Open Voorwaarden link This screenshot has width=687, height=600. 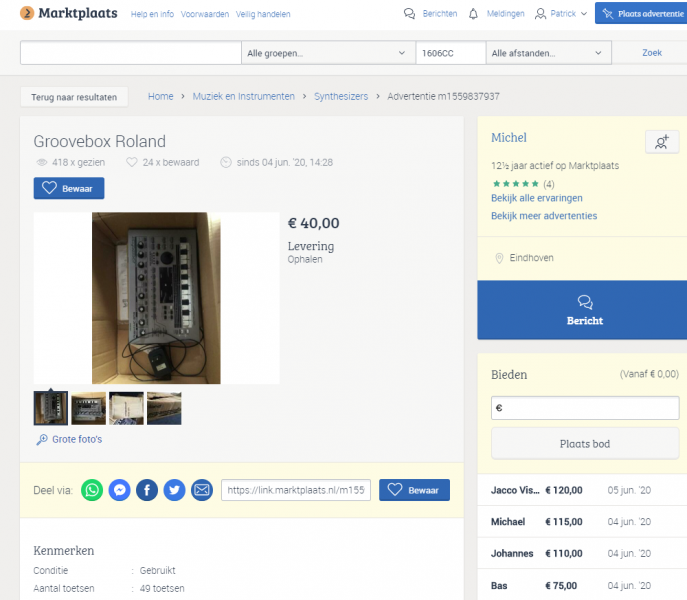point(205,14)
